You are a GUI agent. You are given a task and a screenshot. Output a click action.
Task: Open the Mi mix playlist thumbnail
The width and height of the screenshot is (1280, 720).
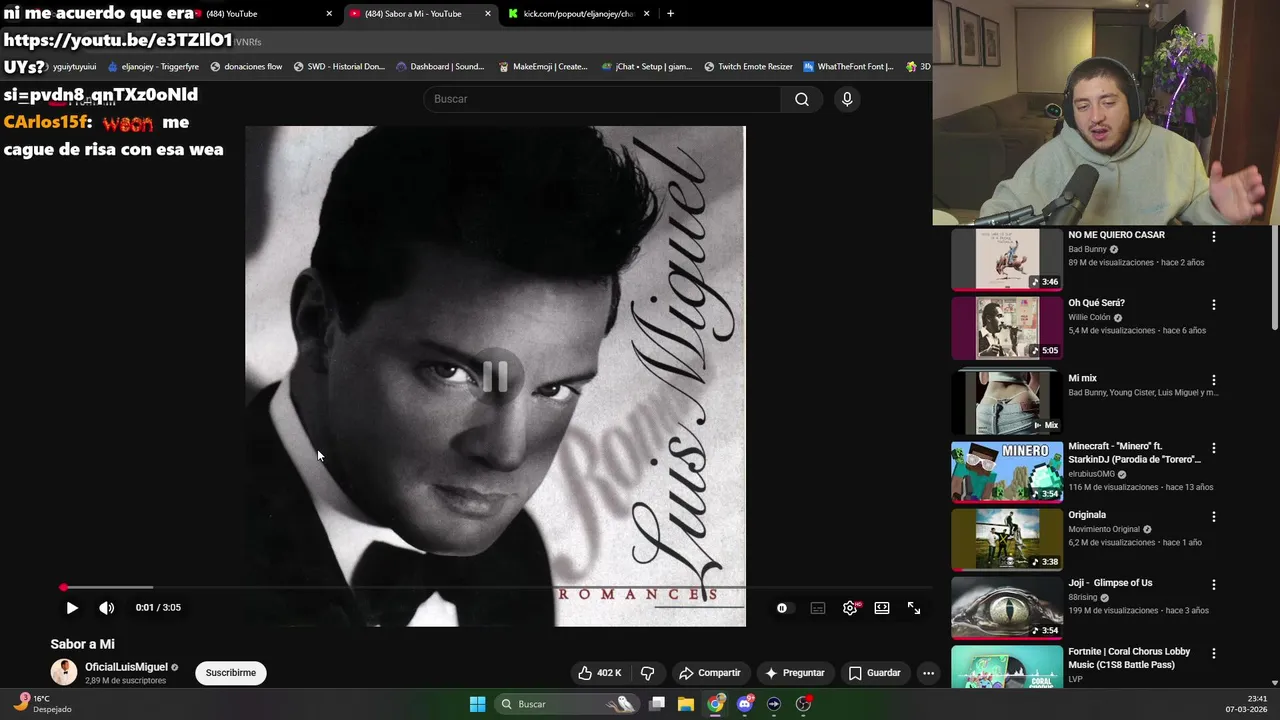pos(1007,401)
